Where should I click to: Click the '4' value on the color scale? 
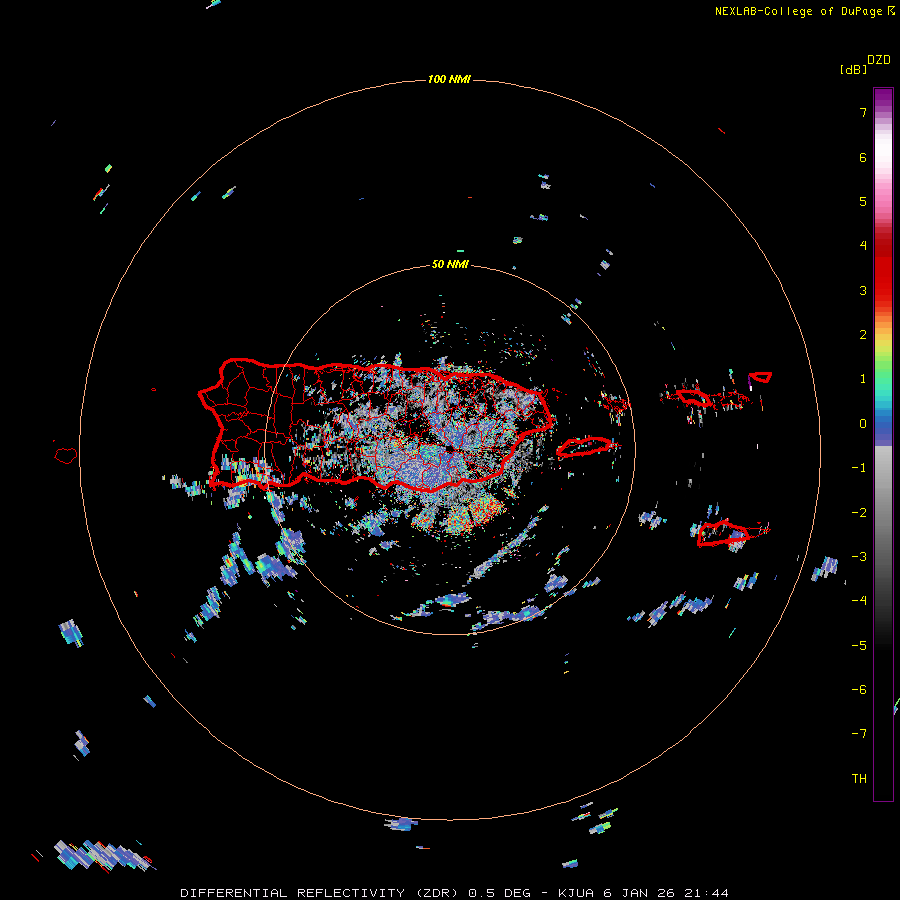coord(863,246)
